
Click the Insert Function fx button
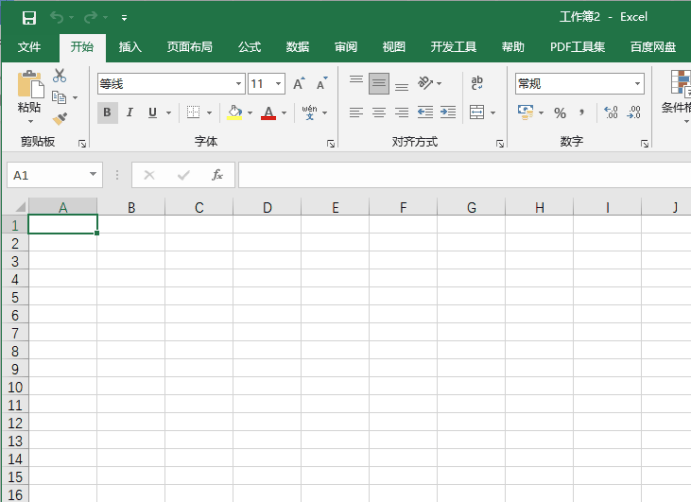tap(217, 175)
